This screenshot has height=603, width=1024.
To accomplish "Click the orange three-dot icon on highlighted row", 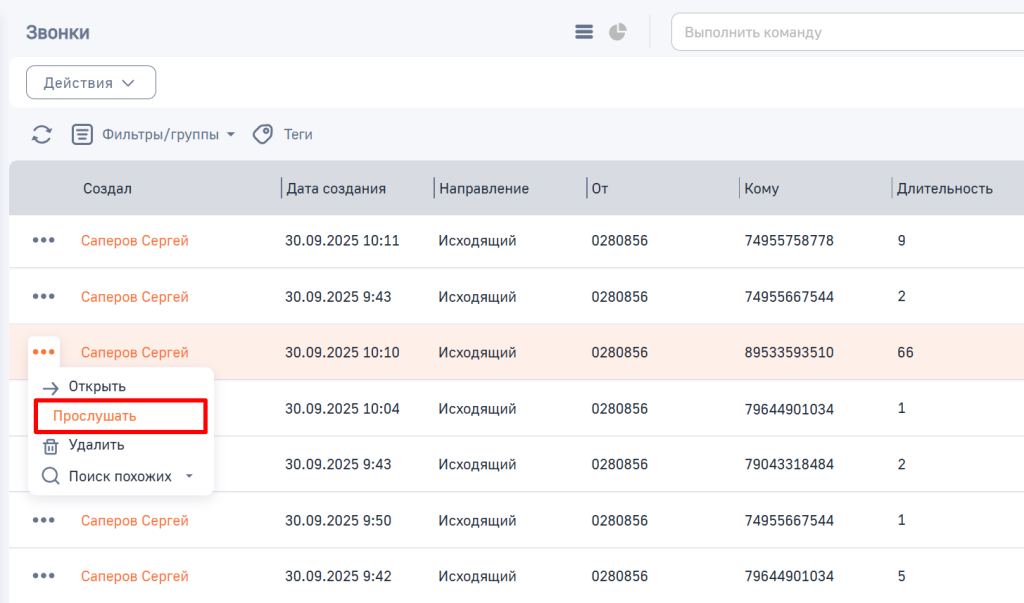I will click(43, 352).
